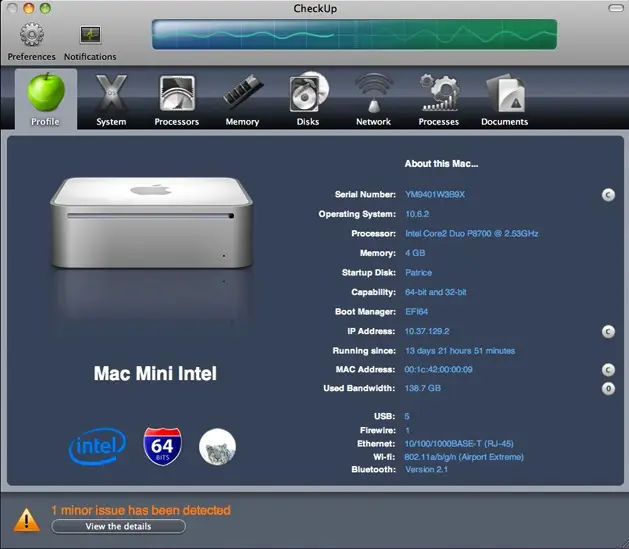Screen dimensions: 629x549
Task: Click Ethernet value 10/100/1000BASE-T (RJ-45)
Action: (x=459, y=444)
